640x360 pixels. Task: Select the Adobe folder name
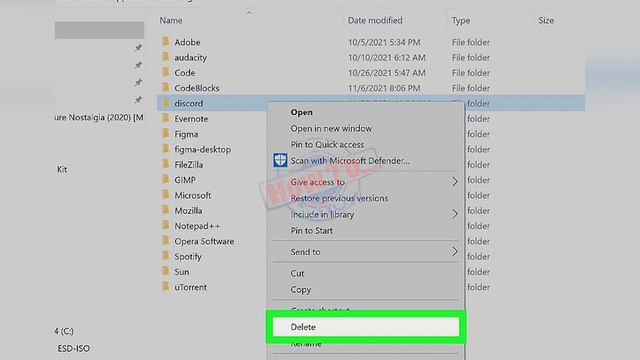[x=187, y=42]
